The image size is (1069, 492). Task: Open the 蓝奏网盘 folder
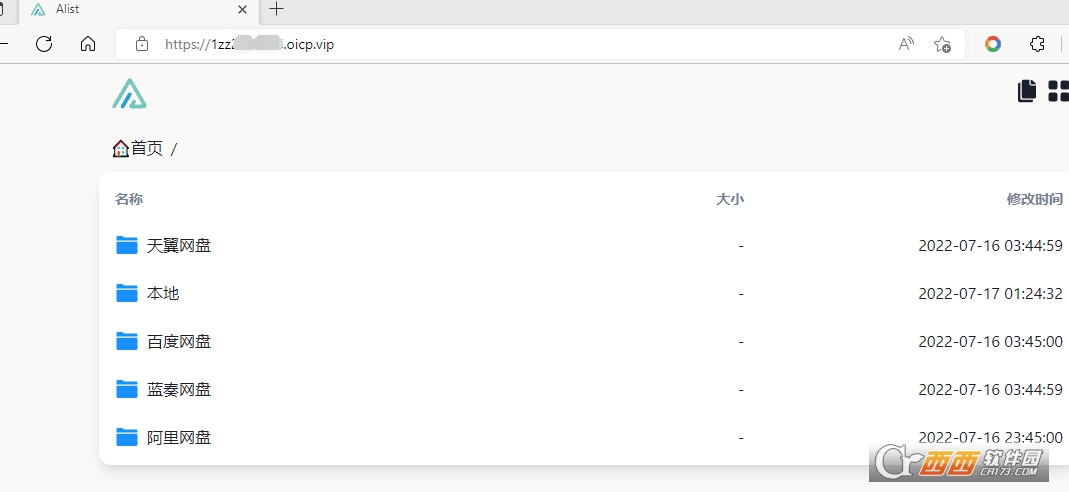click(x=179, y=389)
